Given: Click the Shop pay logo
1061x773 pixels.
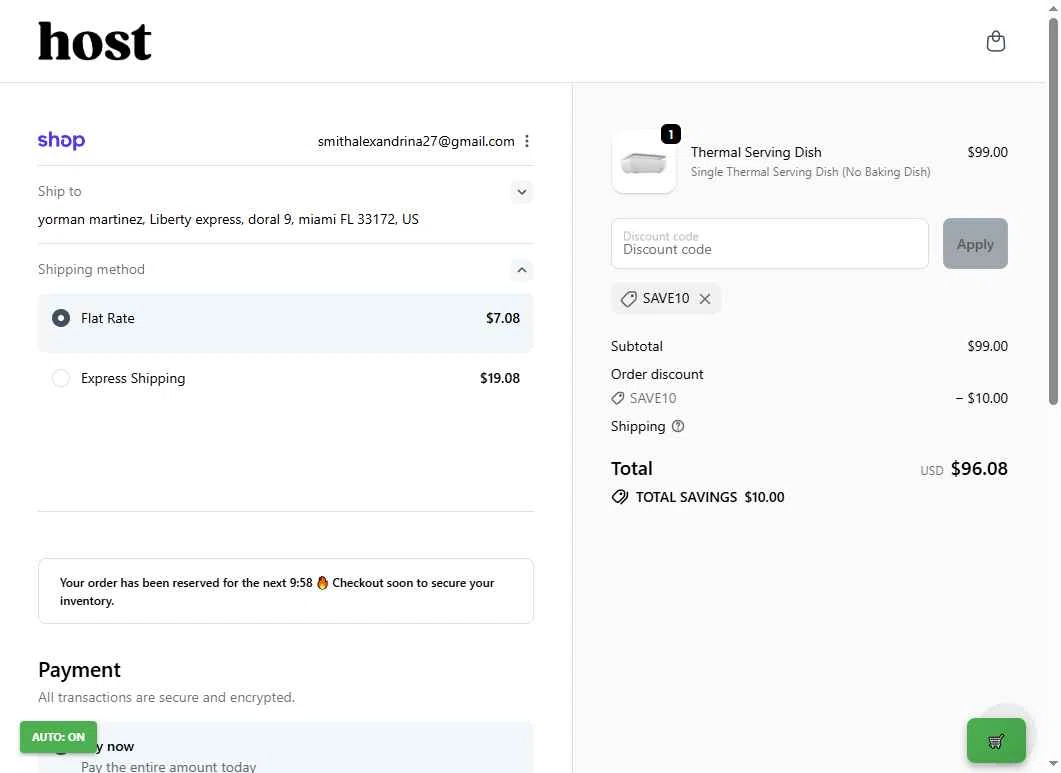Looking at the screenshot, I should (x=62, y=140).
